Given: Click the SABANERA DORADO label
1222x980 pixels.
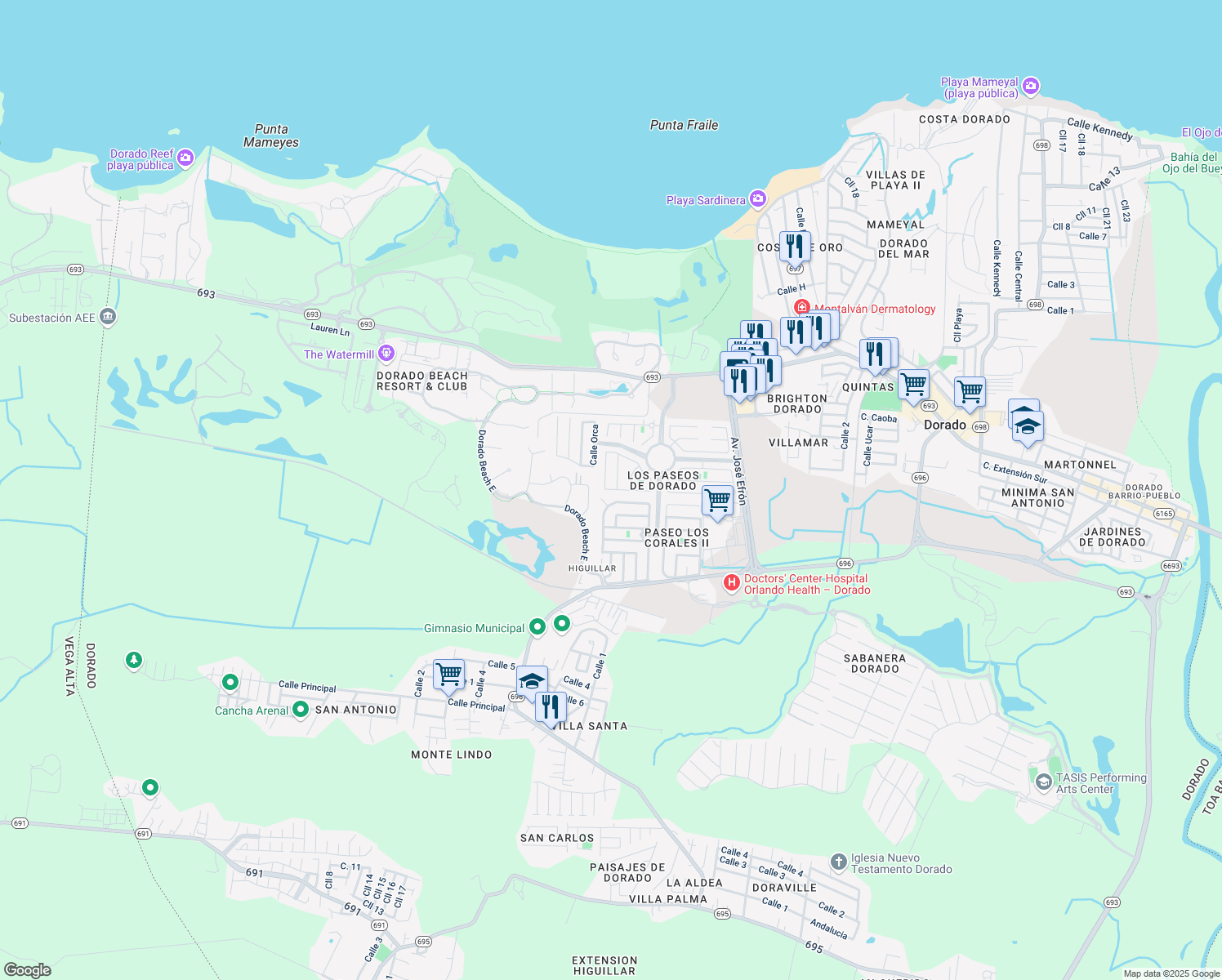Looking at the screenshot, I should (x=875, y=663).
